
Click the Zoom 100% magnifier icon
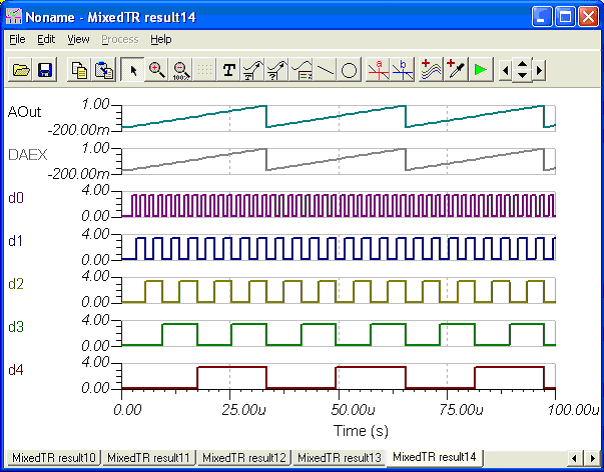181,70
